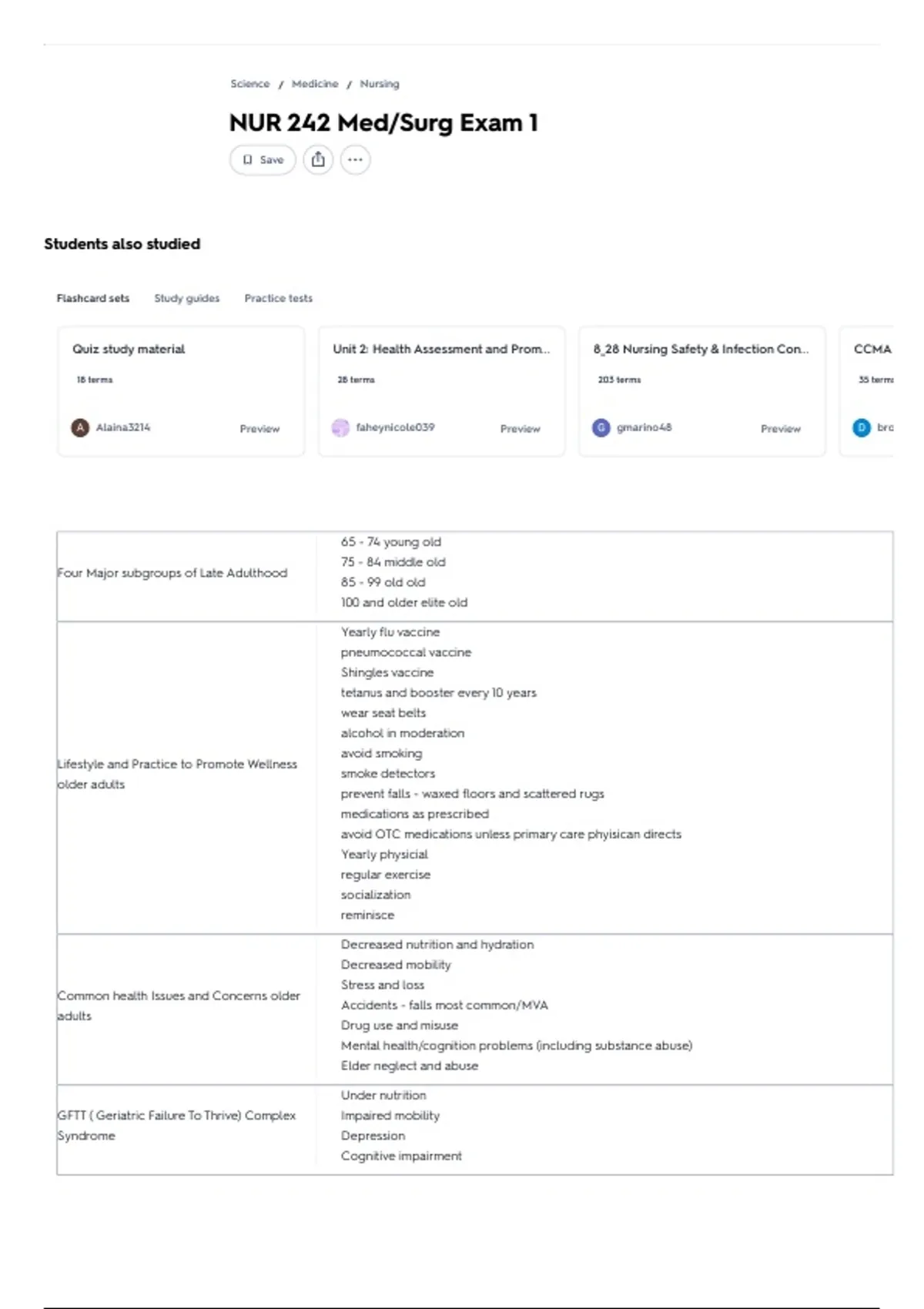Viewport: 924px width, 1309px height.
Task: Preview the Nursing Safety & Infection set
Action: [x=781, y=429]
